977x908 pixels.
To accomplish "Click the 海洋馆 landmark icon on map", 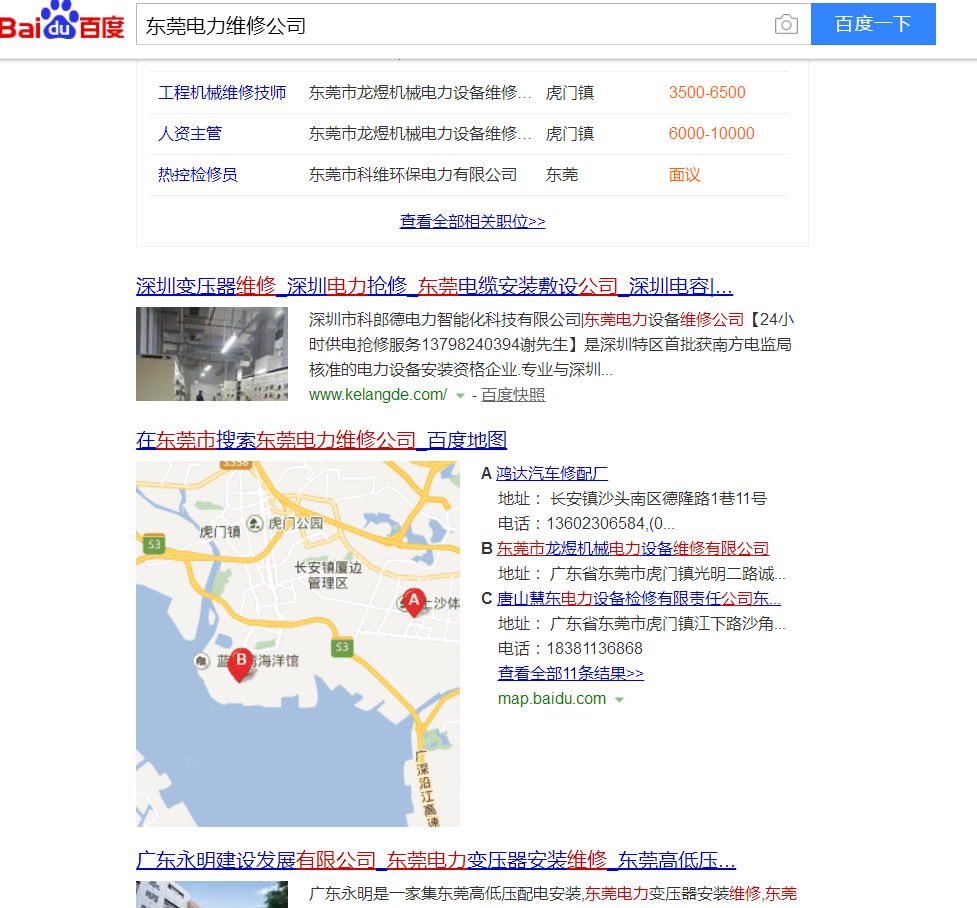I will click(201, 661).
